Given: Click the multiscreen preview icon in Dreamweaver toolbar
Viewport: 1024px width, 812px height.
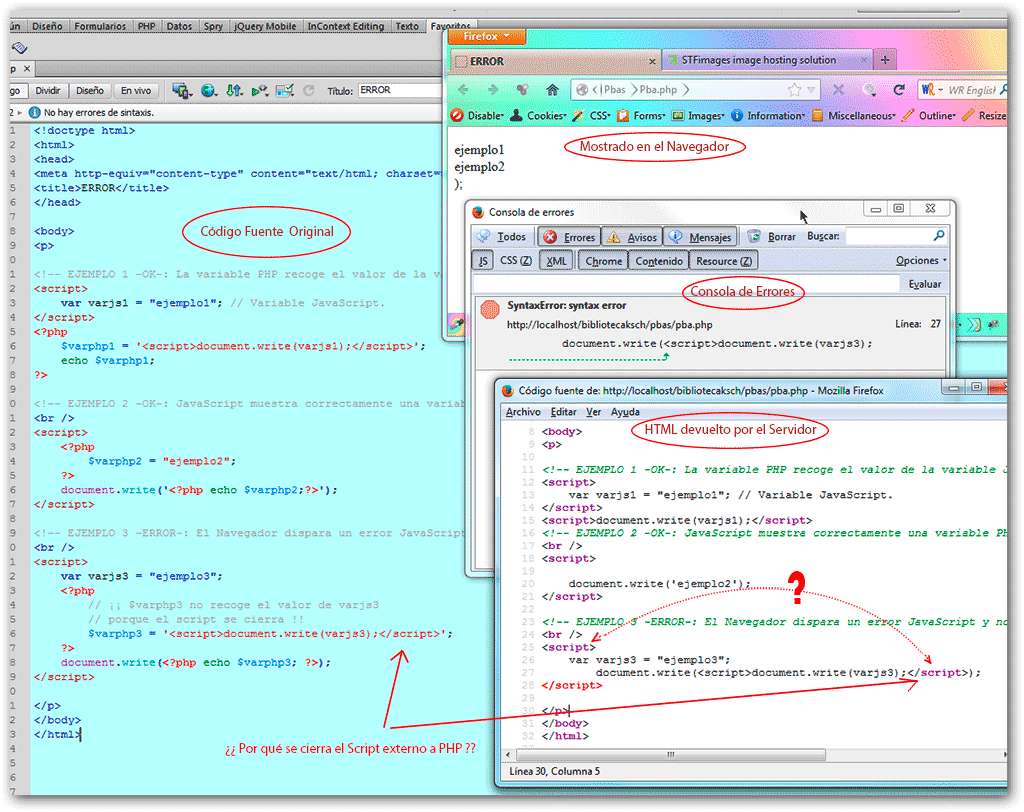Looking at the screenshot, I should tap(182, 91).
